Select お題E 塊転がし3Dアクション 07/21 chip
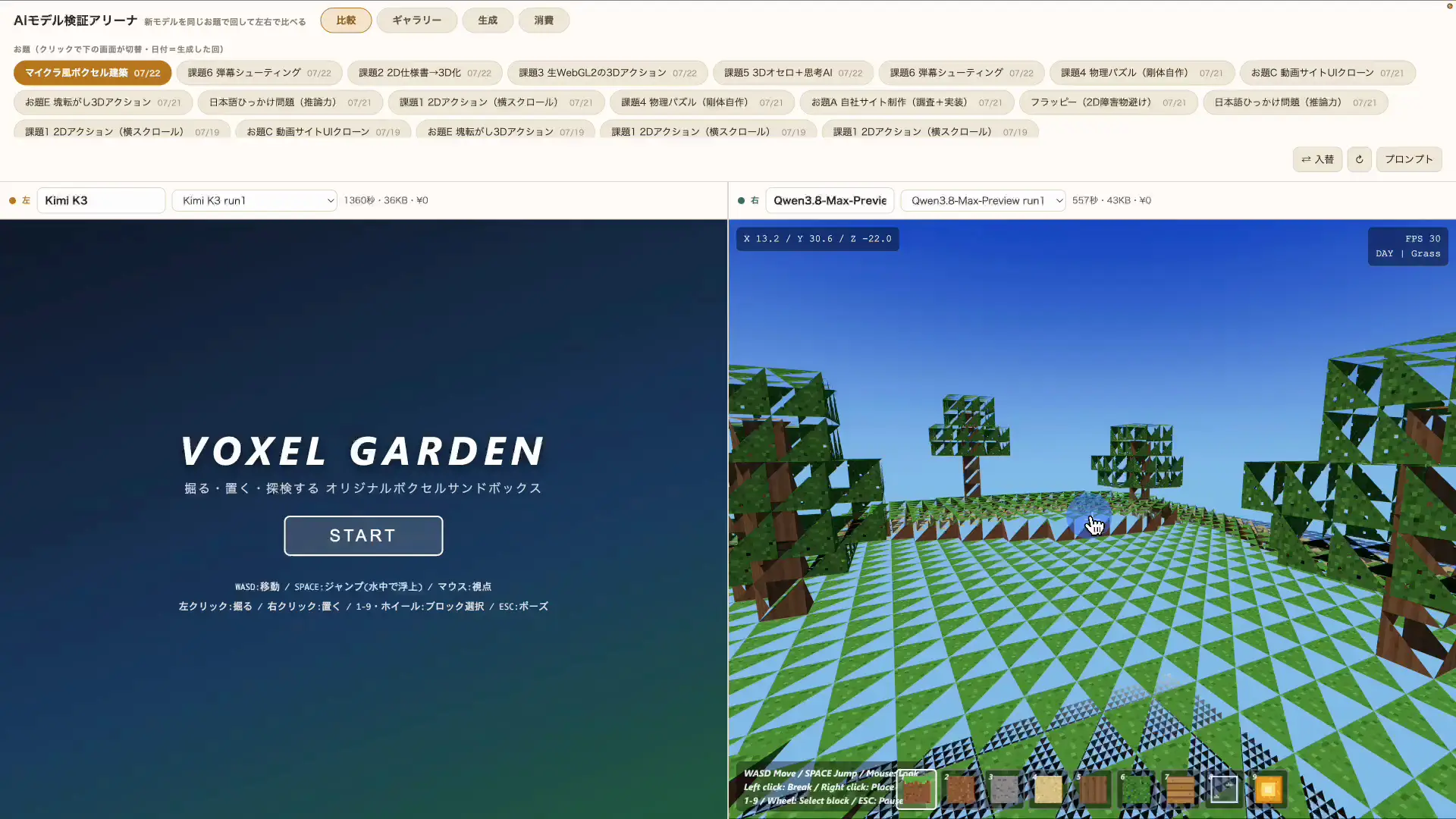This screenshot has height=819, width=1456. point(103,102)
